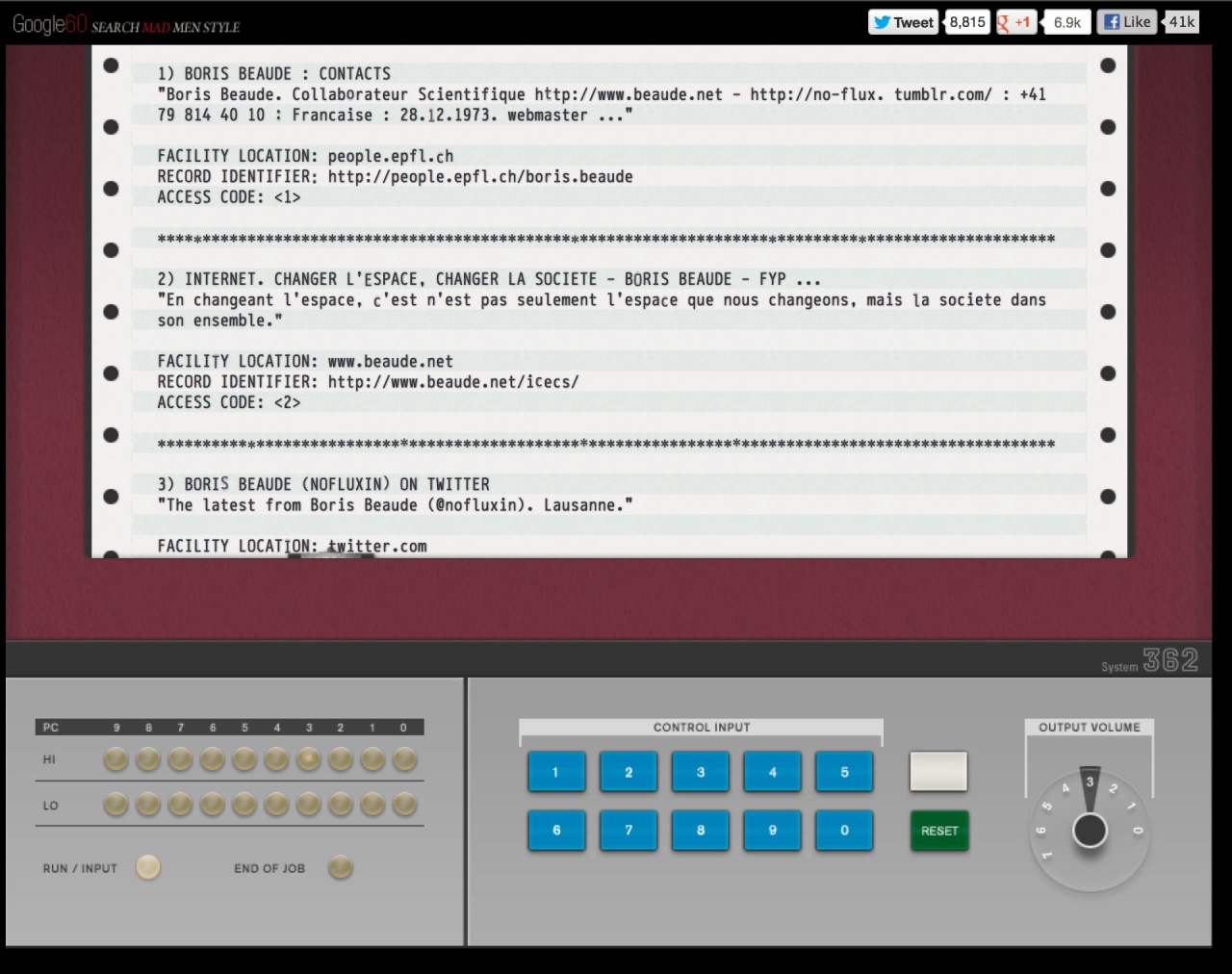The width and height of the screenshot is (1232, 974).
Task: Click the Twitter Tweet button
Action: tap(904, 22)
